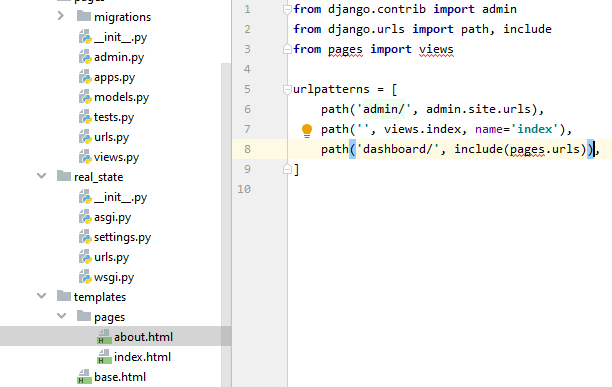Viewport: 612px width, 387px height.
Task: Open asgi.py in the project tree
Action: click(112, 217)
